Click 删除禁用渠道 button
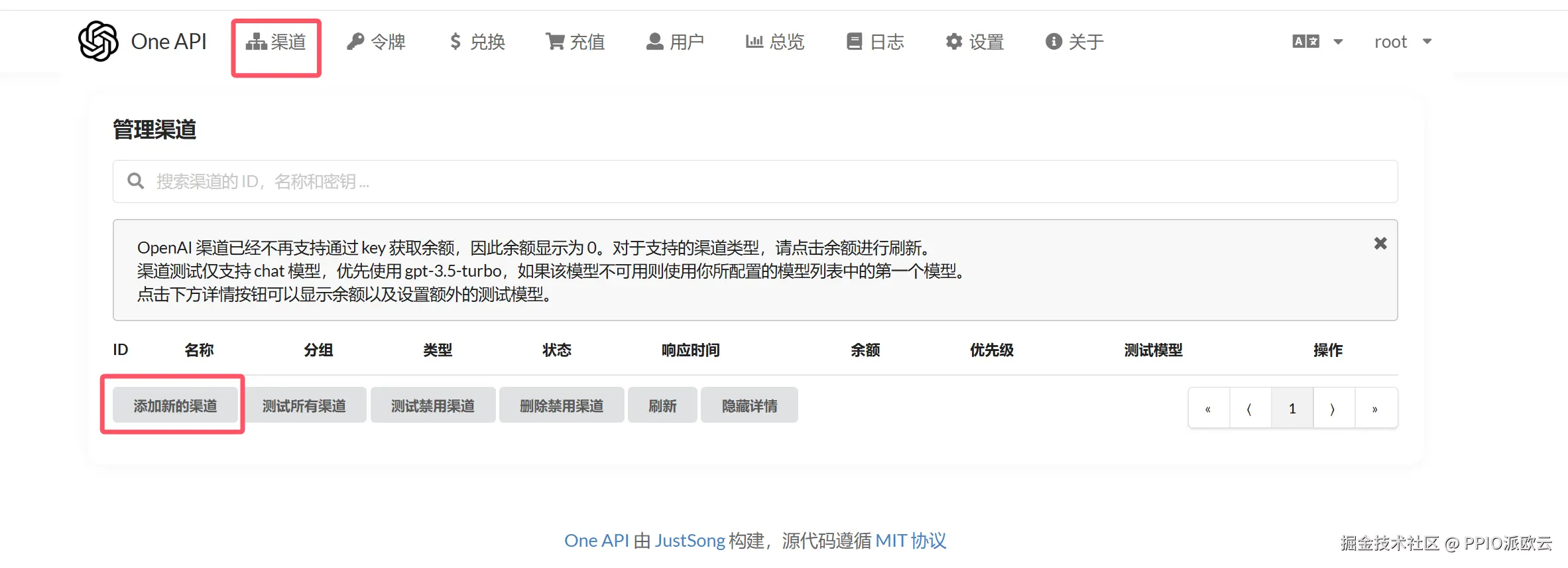The width and height of the screenshot is (1568, 568). pyautogui.click(x=562, y=405)
